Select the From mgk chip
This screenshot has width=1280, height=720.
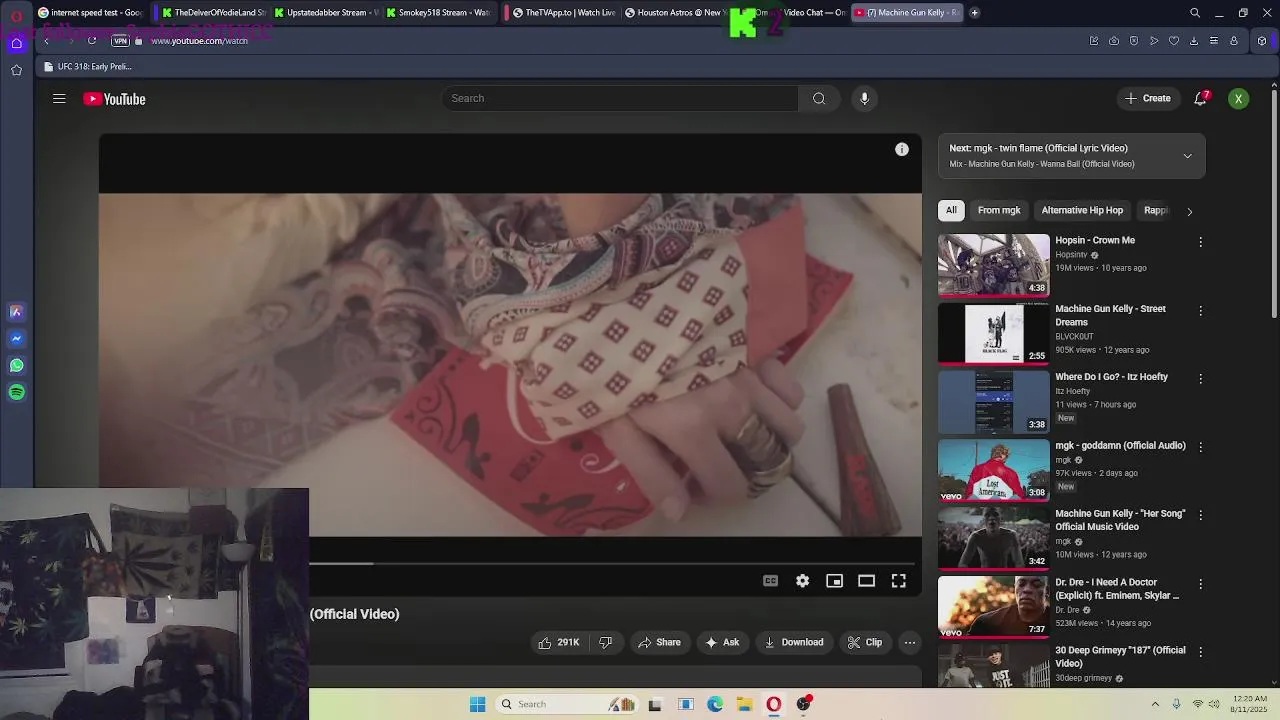pos(999,211)
